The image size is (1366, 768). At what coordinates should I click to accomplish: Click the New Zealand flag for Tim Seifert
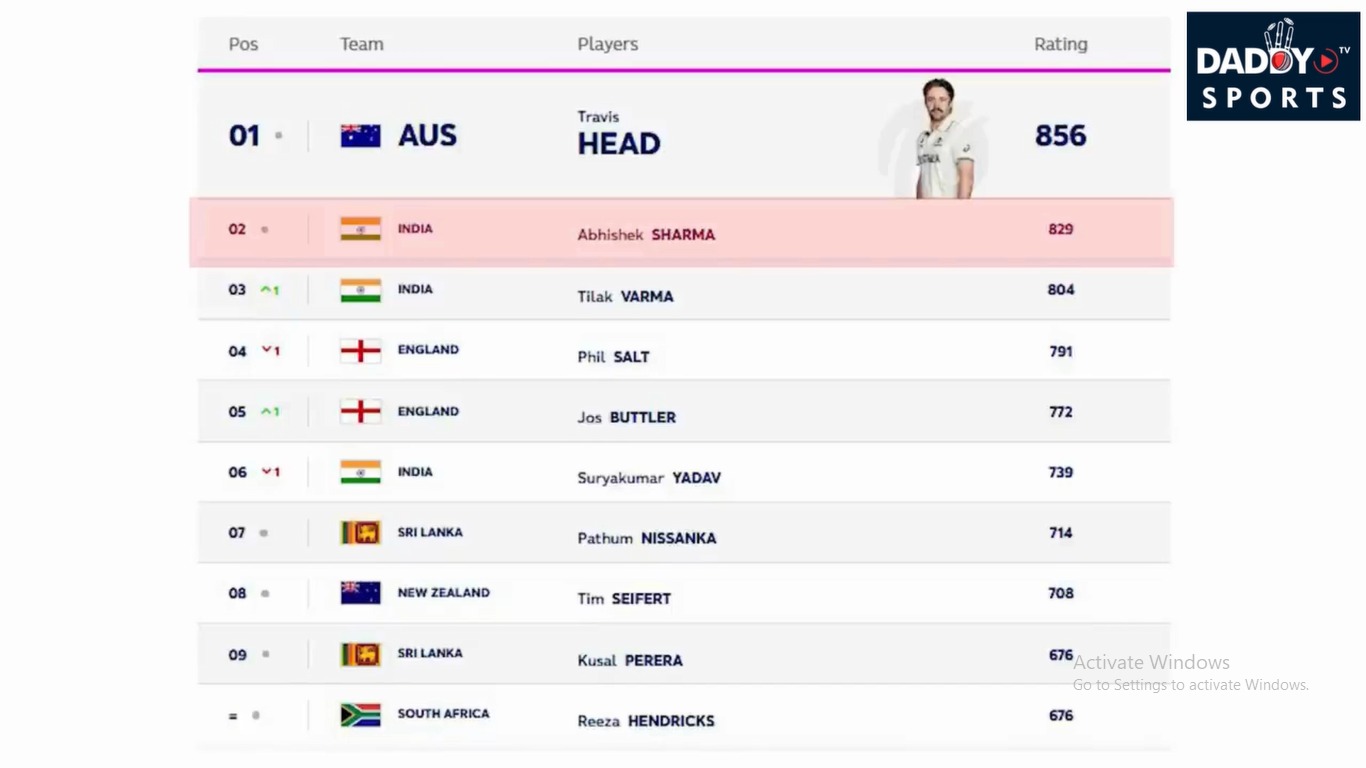pos(360,593)
